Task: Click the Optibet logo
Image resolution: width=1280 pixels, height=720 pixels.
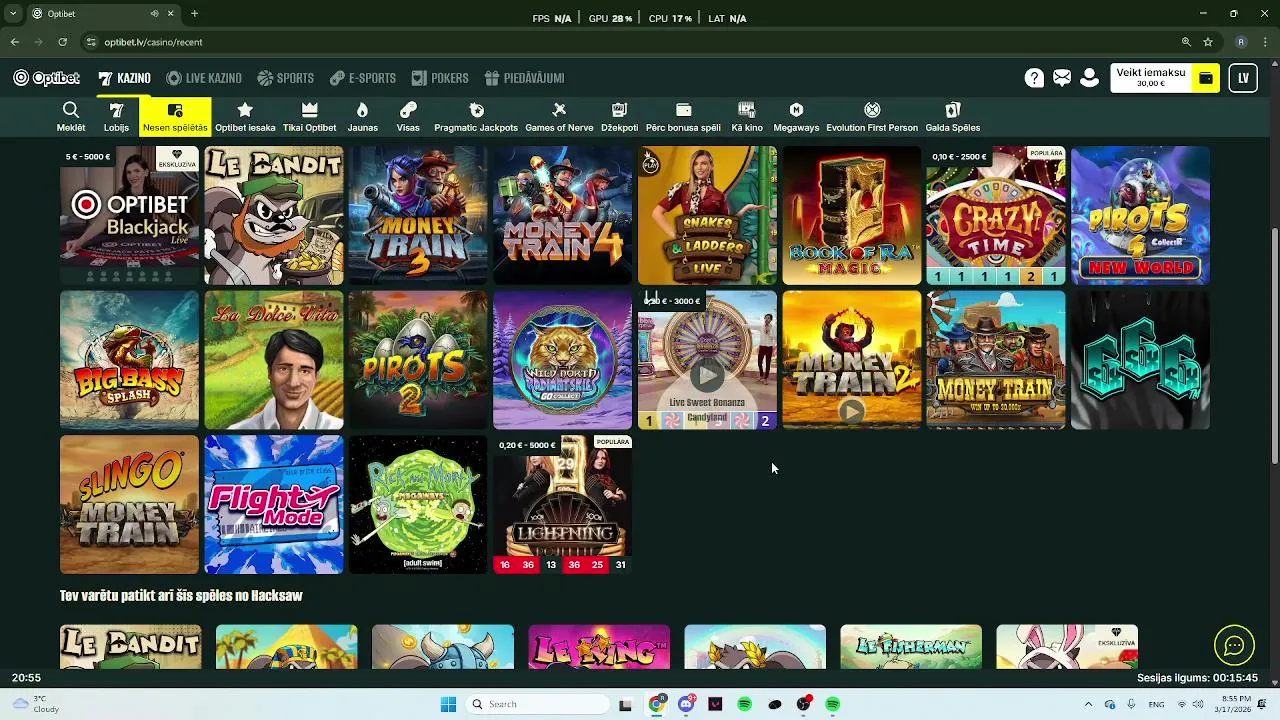Action: pyautogui.click(x=47, y=78)
